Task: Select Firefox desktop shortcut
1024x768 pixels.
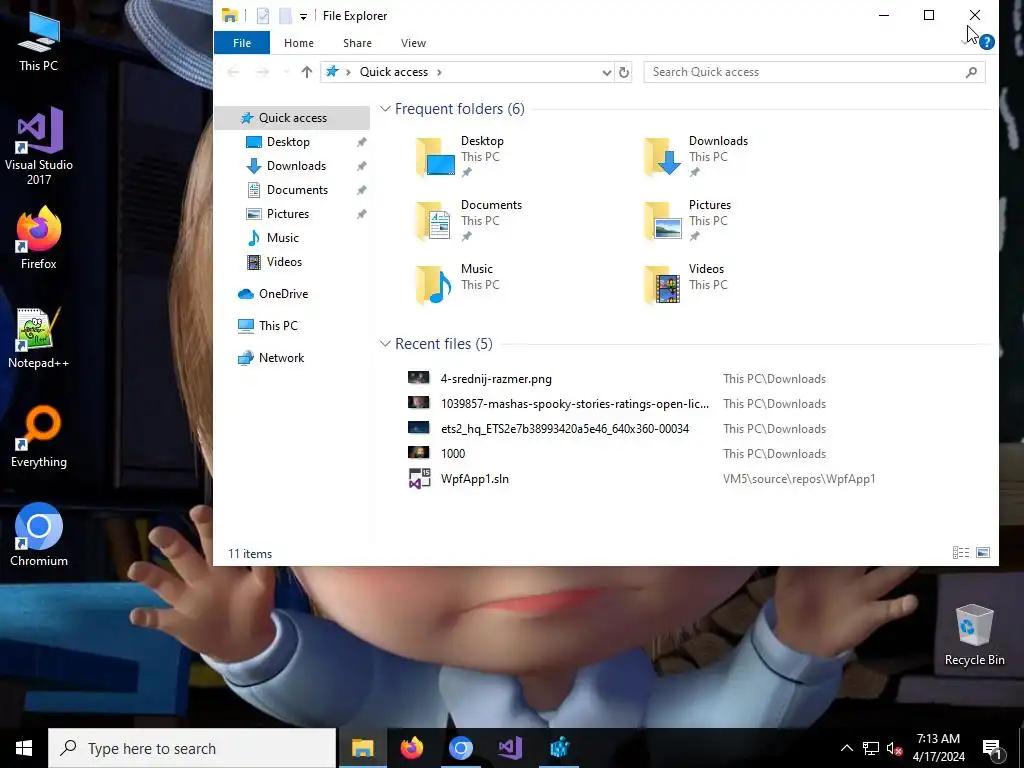Action: tap(39, 238)
